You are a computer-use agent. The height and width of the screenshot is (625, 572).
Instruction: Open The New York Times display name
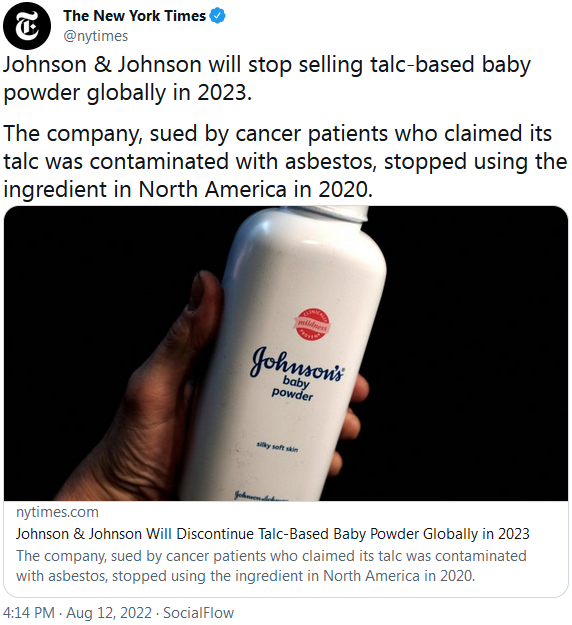pos(134,16)
